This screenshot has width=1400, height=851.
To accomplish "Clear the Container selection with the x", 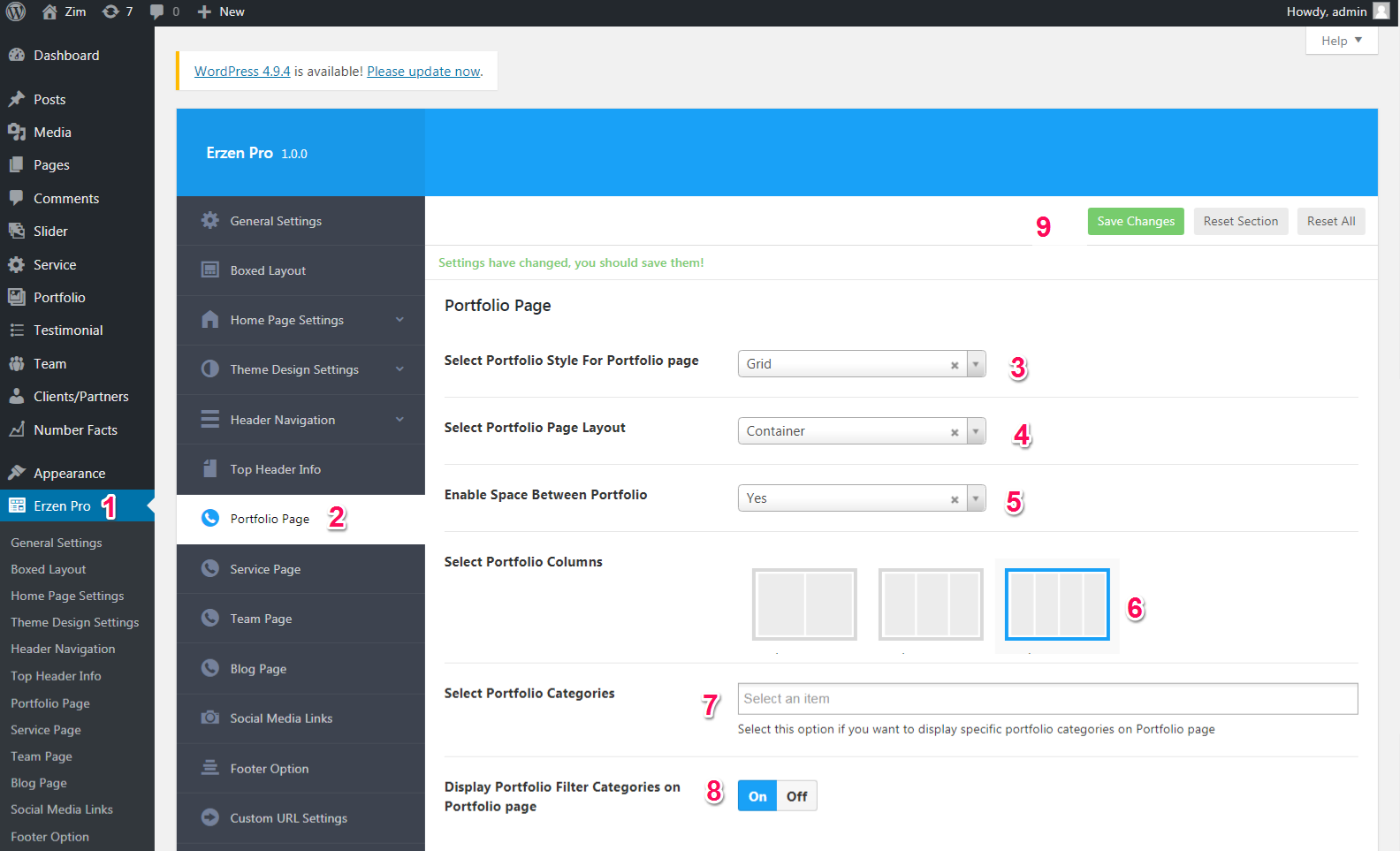I will click(955, 432).
